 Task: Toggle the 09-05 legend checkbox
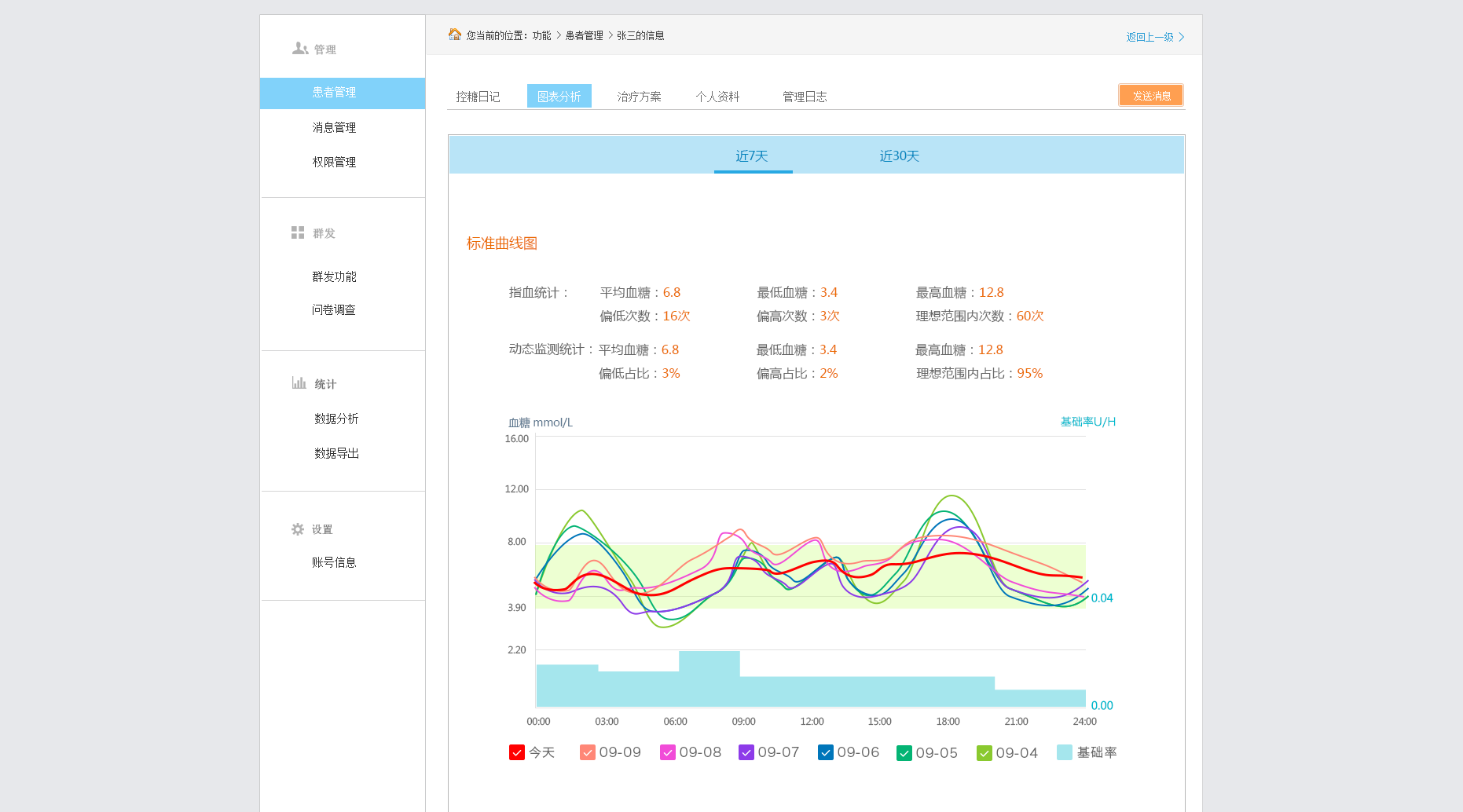[904, 753]
